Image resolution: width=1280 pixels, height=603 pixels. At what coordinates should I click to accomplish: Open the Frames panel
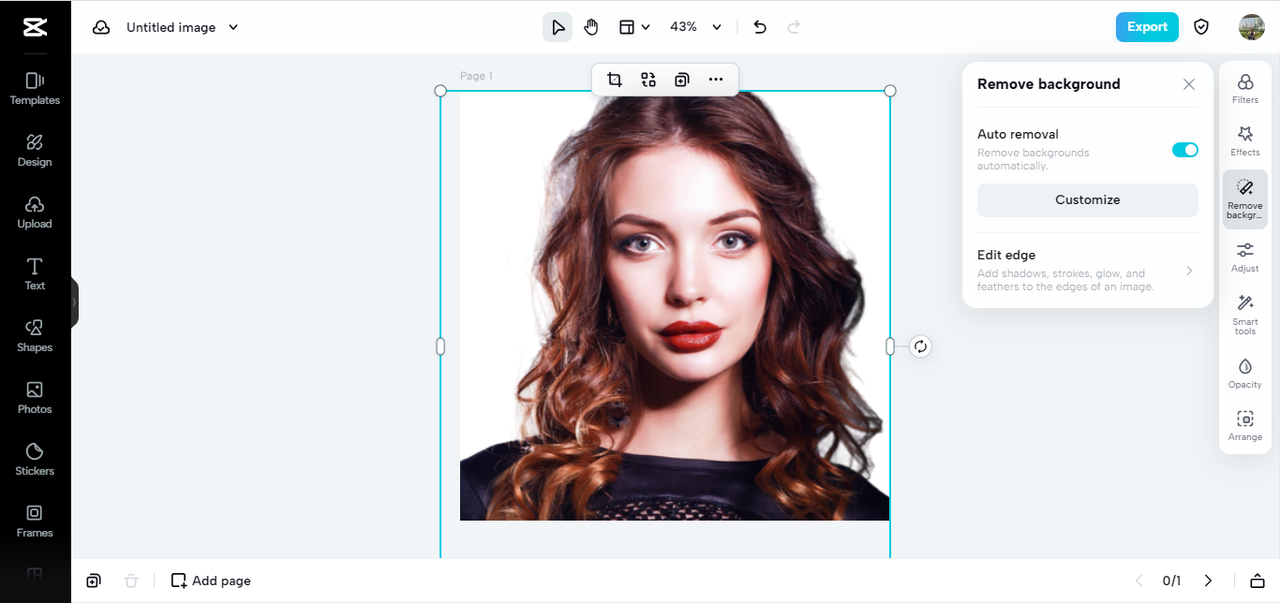point(35,521)
